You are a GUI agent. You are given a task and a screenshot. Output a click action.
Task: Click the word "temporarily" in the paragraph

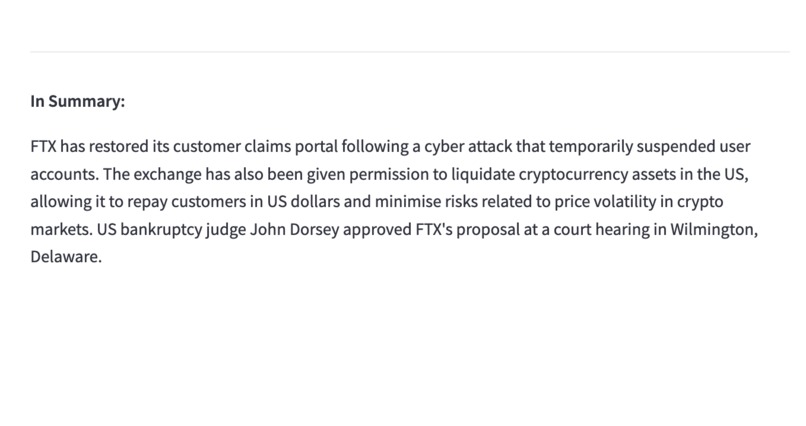pyautogui.click(x=583, y=146)
